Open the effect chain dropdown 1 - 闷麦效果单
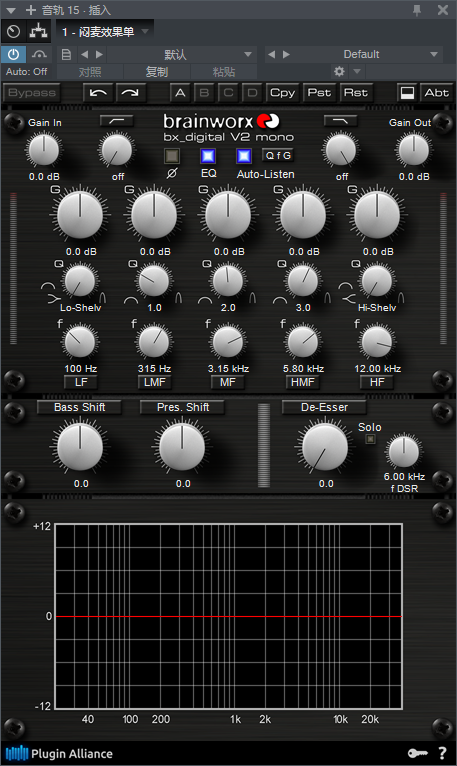The width and height of the screenshot is (457, 766). pos(105,32)
